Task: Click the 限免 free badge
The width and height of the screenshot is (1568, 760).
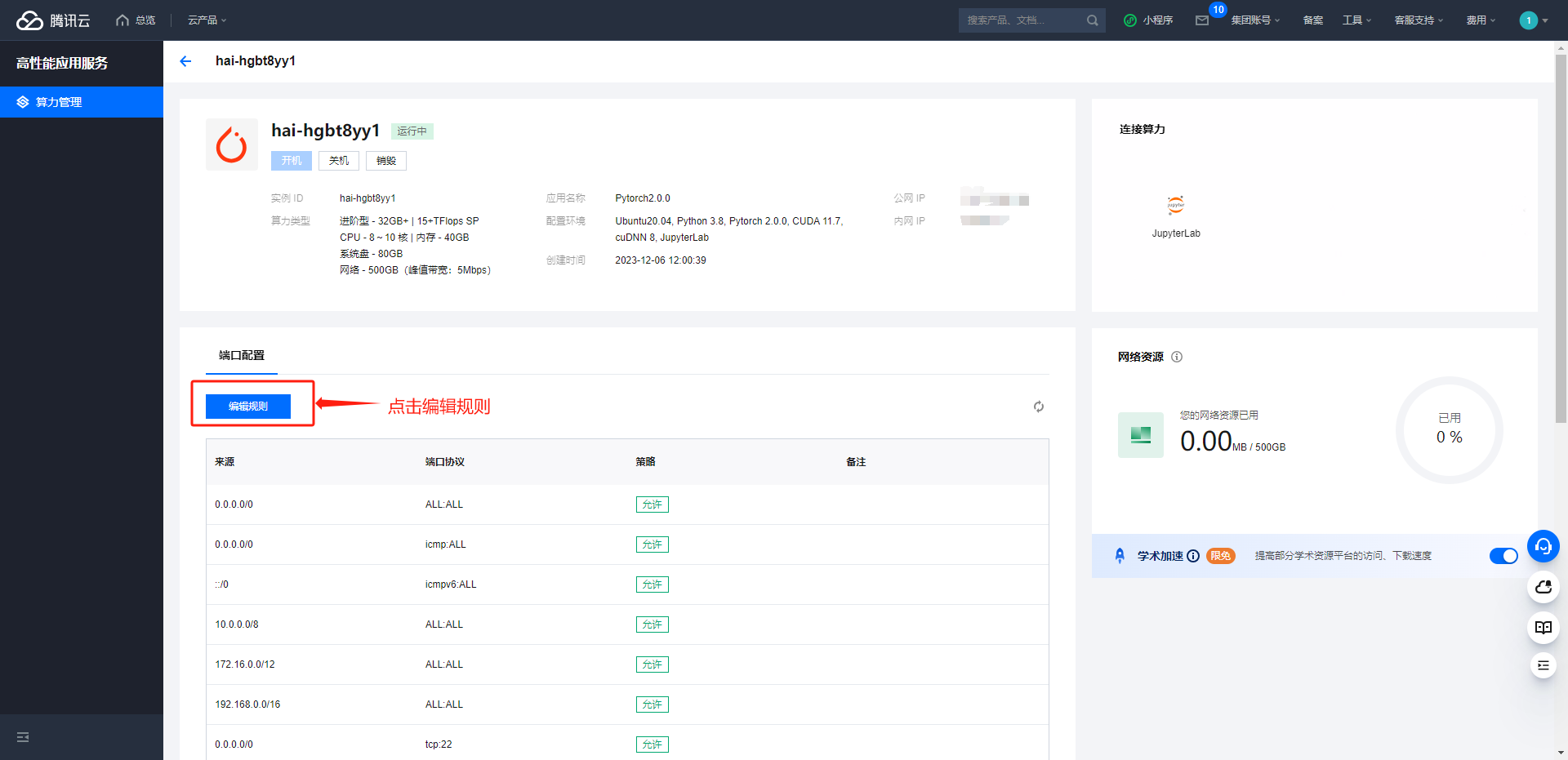Action: (x=1221, y=556)
